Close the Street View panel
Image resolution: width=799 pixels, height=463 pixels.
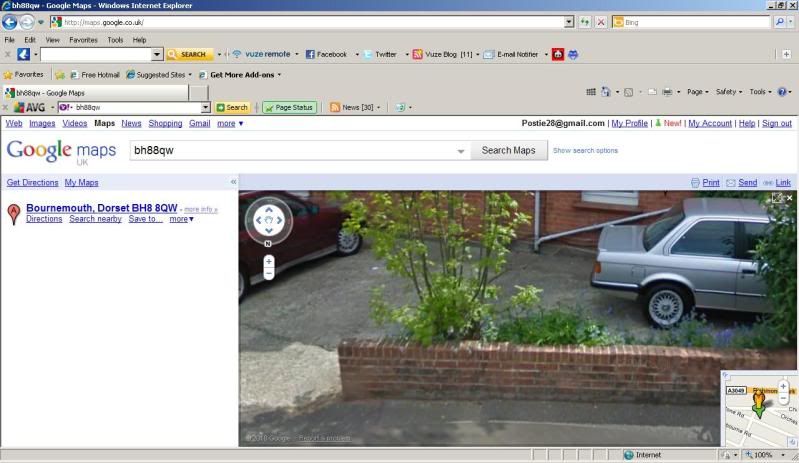tap(790, 198)
